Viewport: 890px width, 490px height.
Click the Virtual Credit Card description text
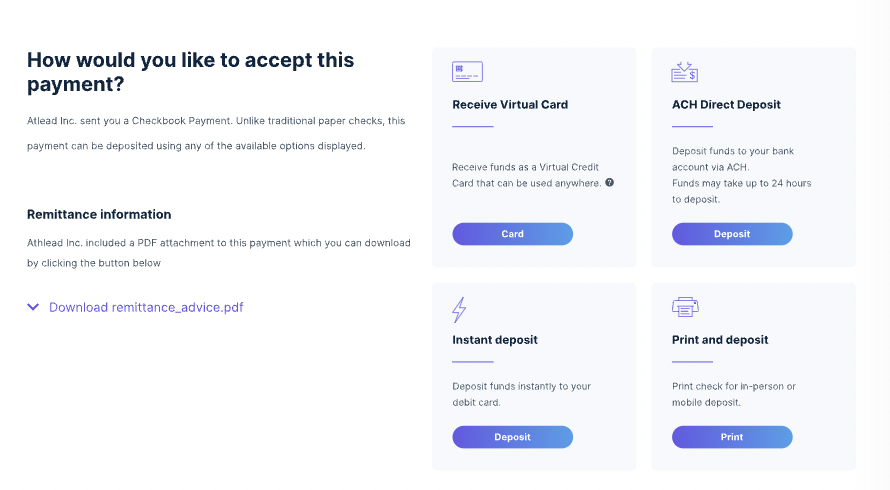[x=526, y=175]
